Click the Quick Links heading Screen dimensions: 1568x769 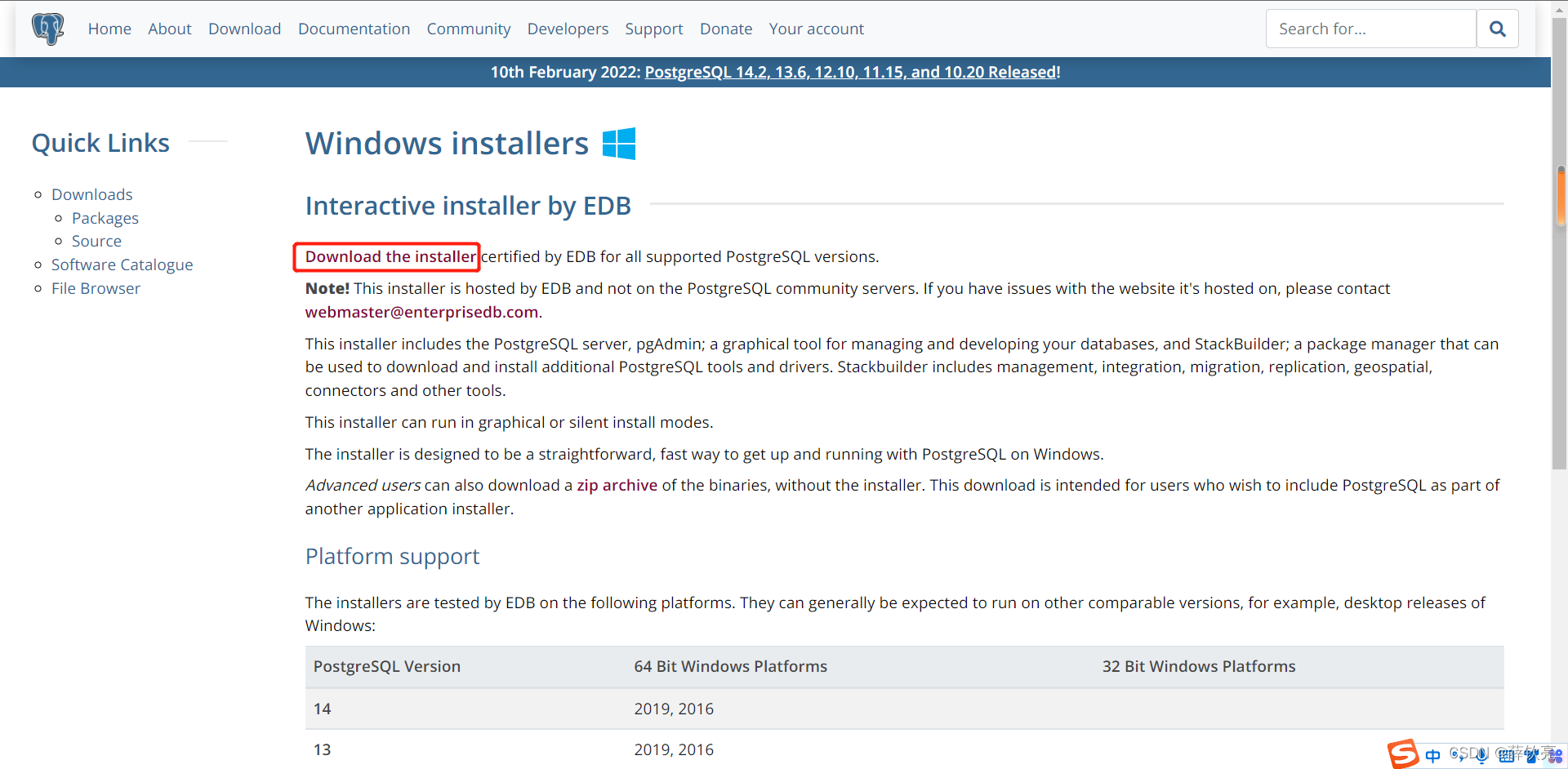pyautogui.click(x=100, y=143)
